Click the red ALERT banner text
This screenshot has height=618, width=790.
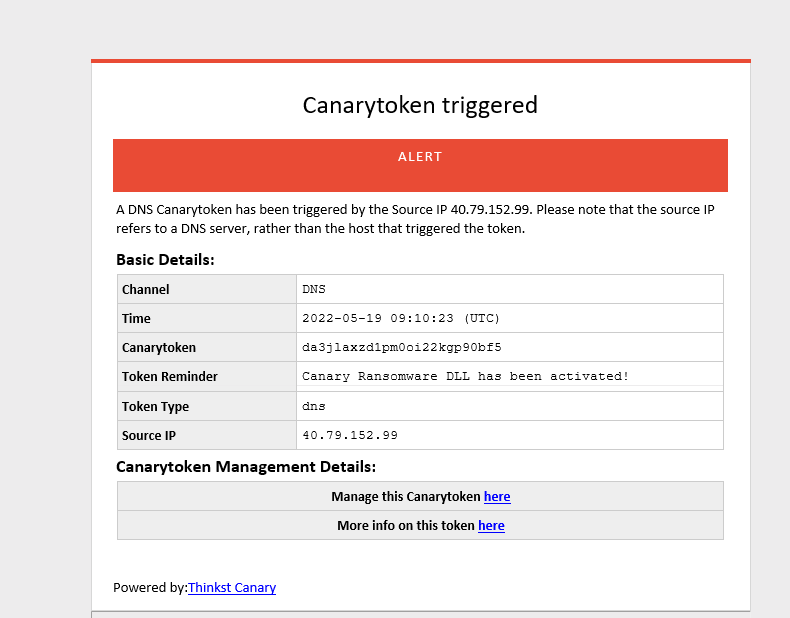click(420, 157)
